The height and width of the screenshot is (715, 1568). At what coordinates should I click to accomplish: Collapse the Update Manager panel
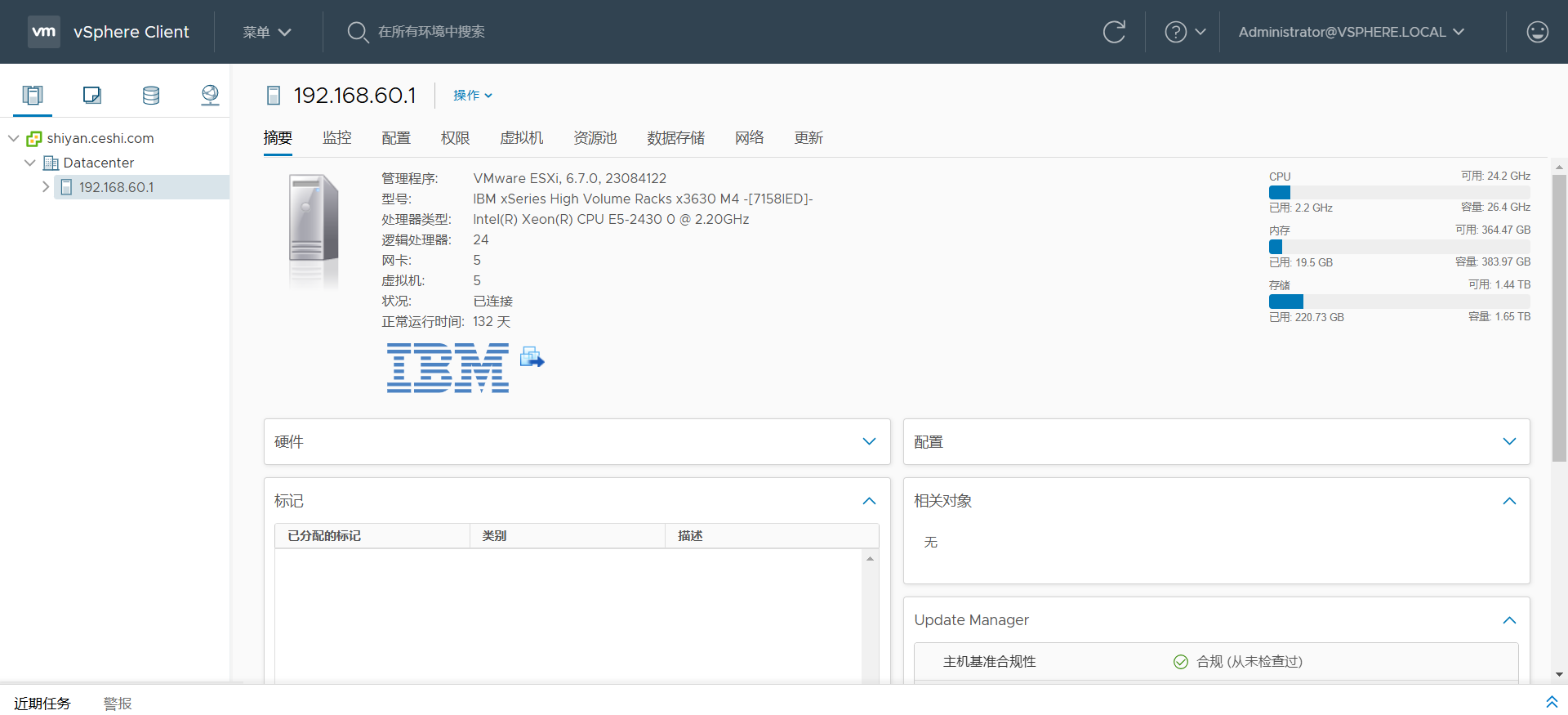(1509, 620)
